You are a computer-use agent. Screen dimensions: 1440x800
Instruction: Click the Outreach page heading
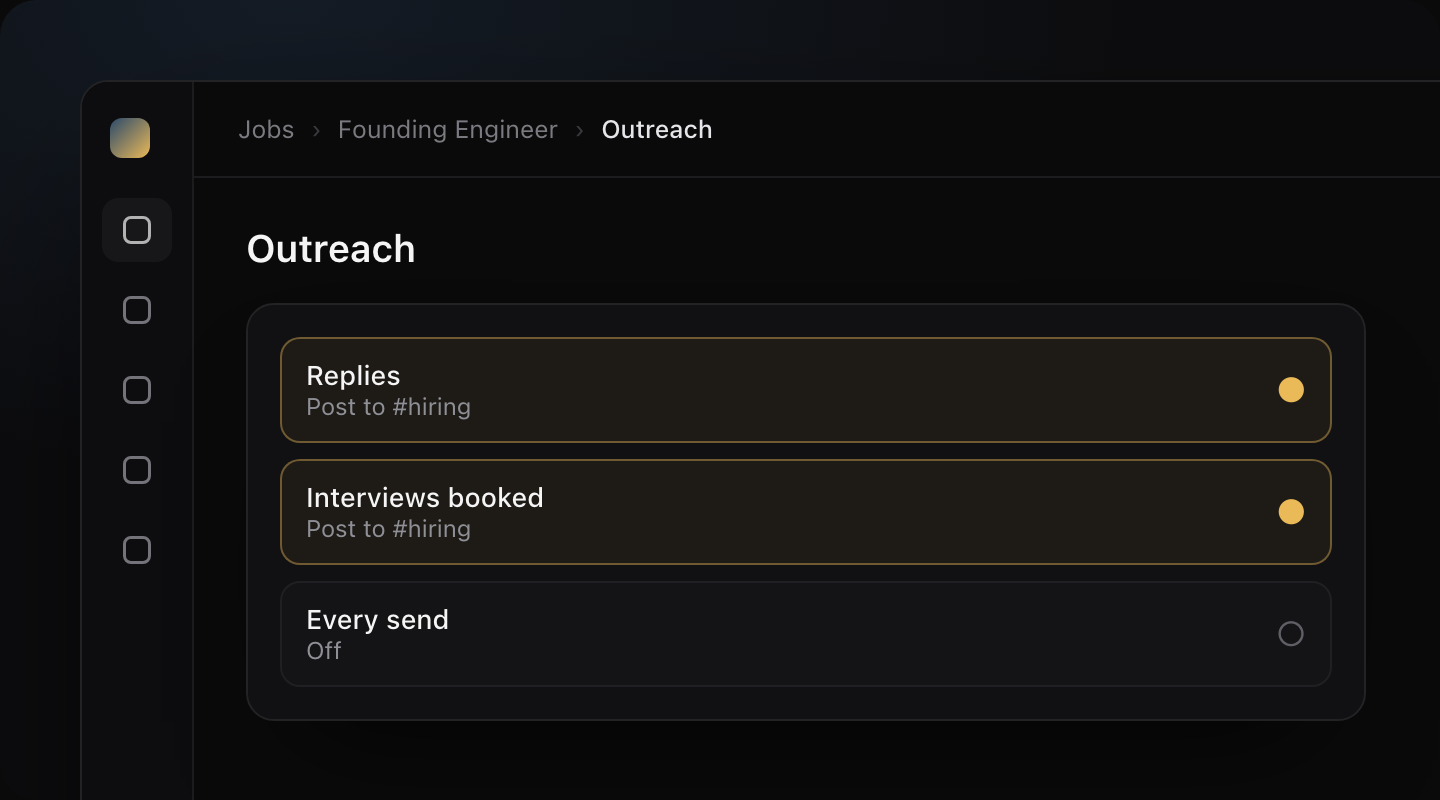click(331, 249)
